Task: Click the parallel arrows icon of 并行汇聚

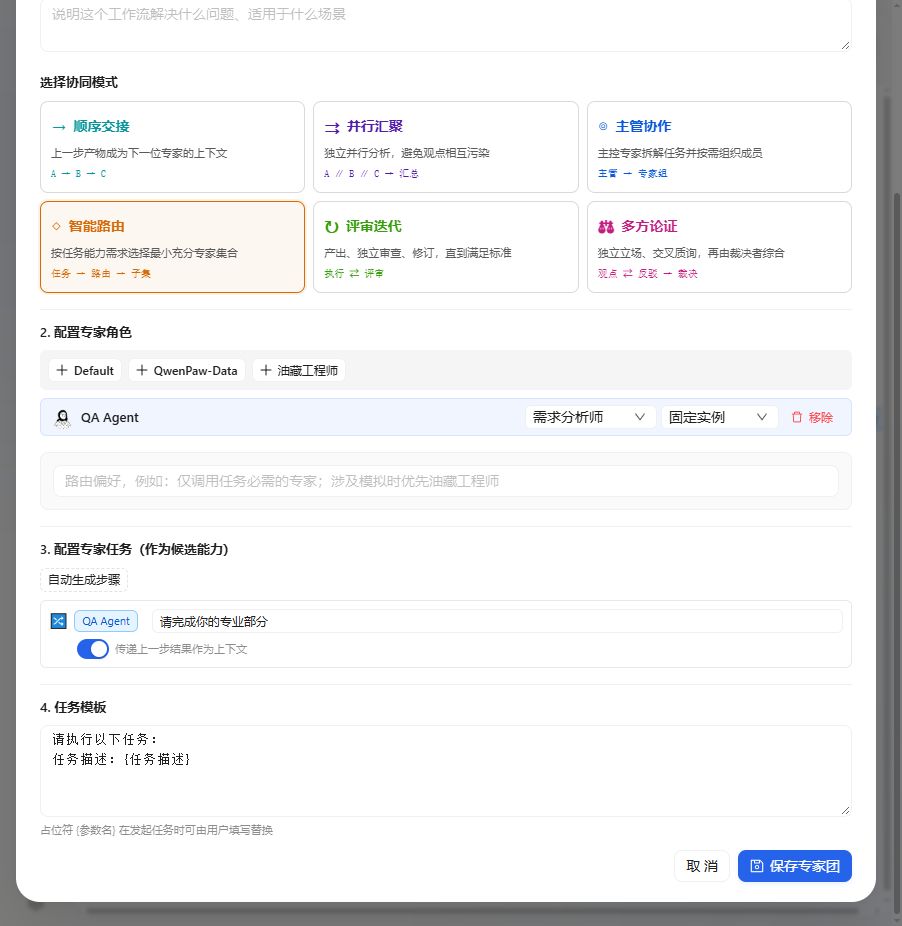Action: (x=332, y=127)
